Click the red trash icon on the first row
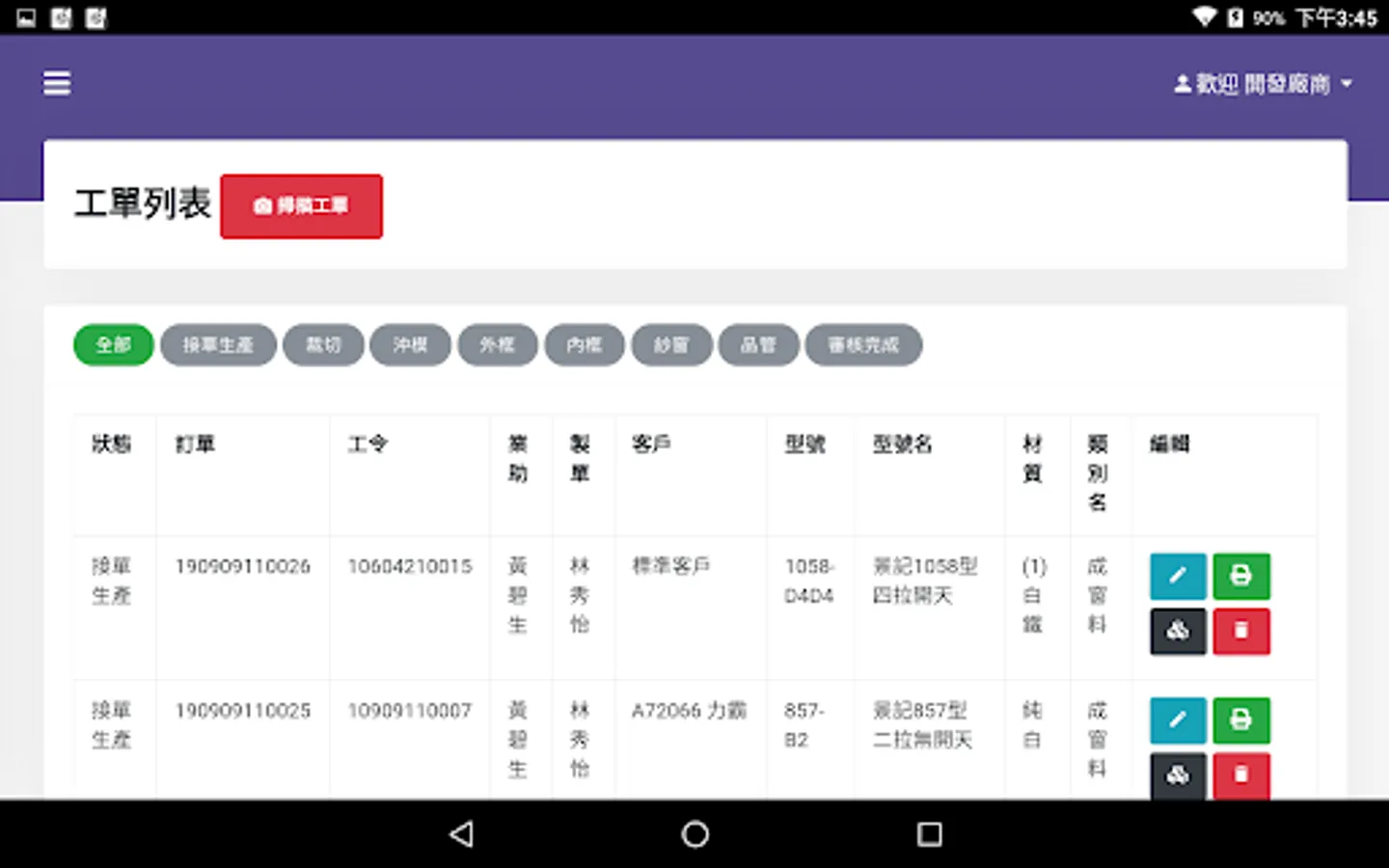Screen dimensions: 1389x868 click(x=1241, y=632)
